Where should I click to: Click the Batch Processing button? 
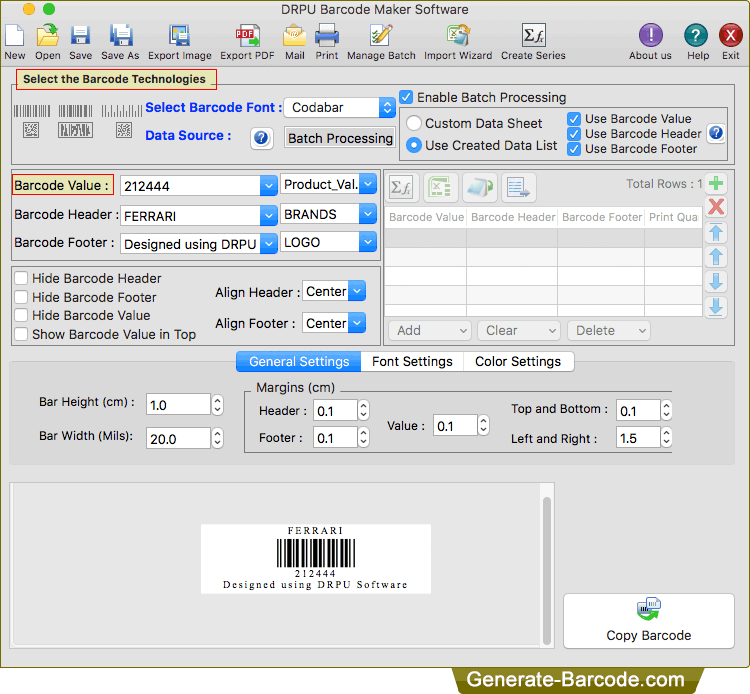340,138
